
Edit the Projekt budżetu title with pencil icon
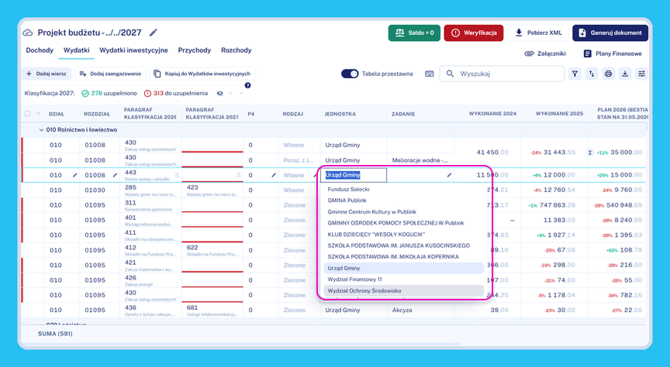click(x=153, y=32)
